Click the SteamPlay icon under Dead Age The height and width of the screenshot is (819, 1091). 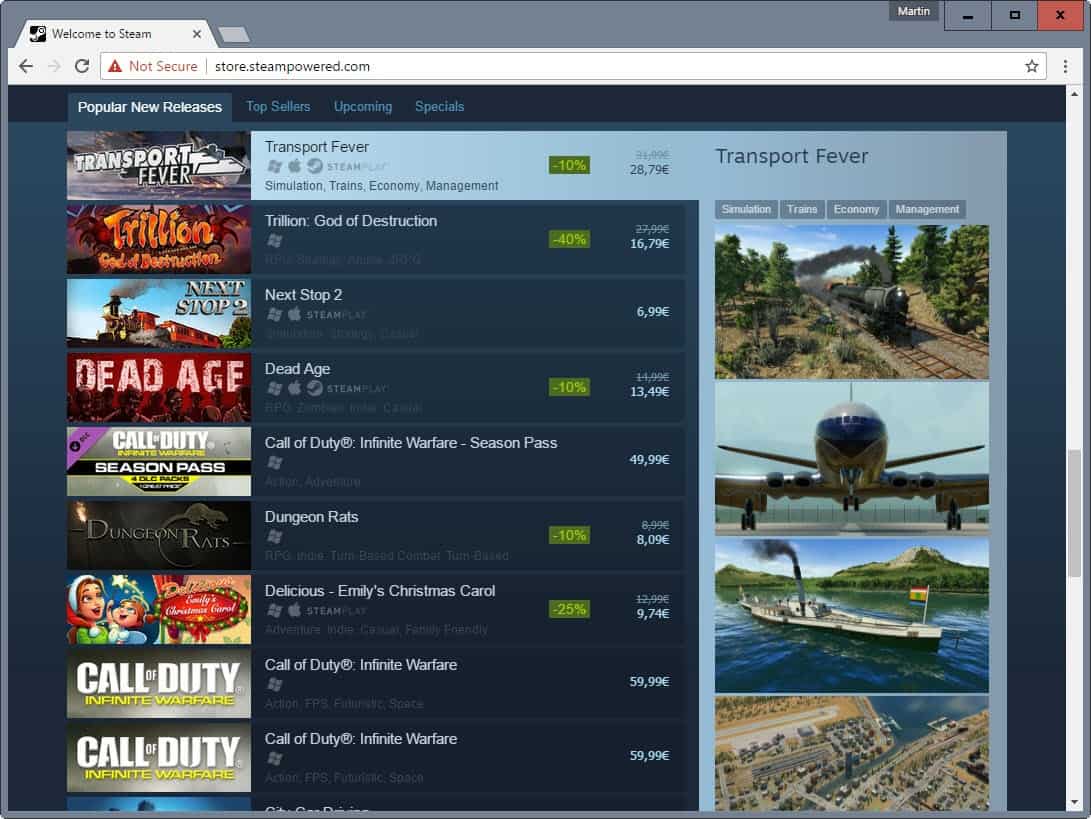315,388
